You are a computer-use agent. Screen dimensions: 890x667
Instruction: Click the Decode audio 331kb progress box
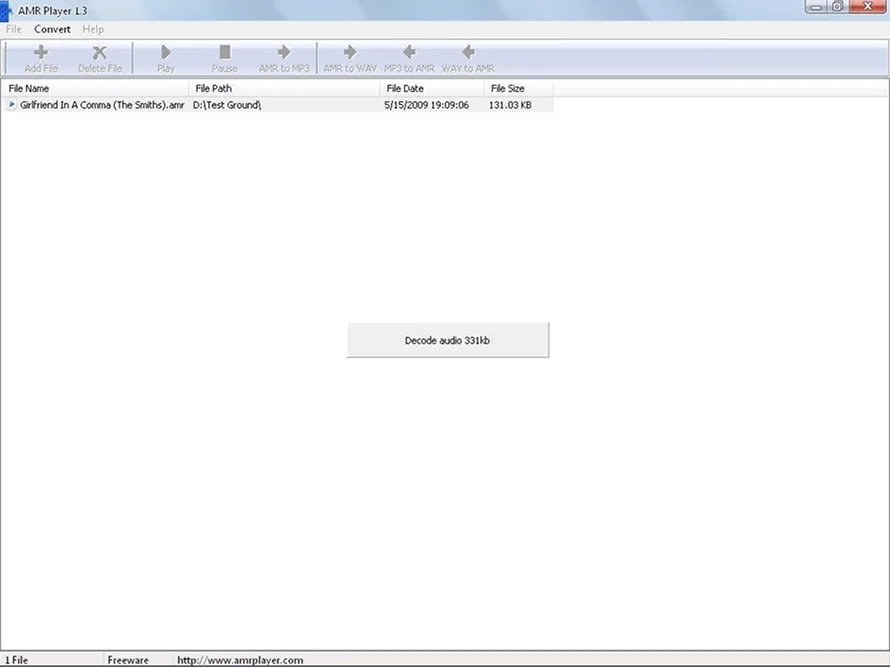coord(448,340)
